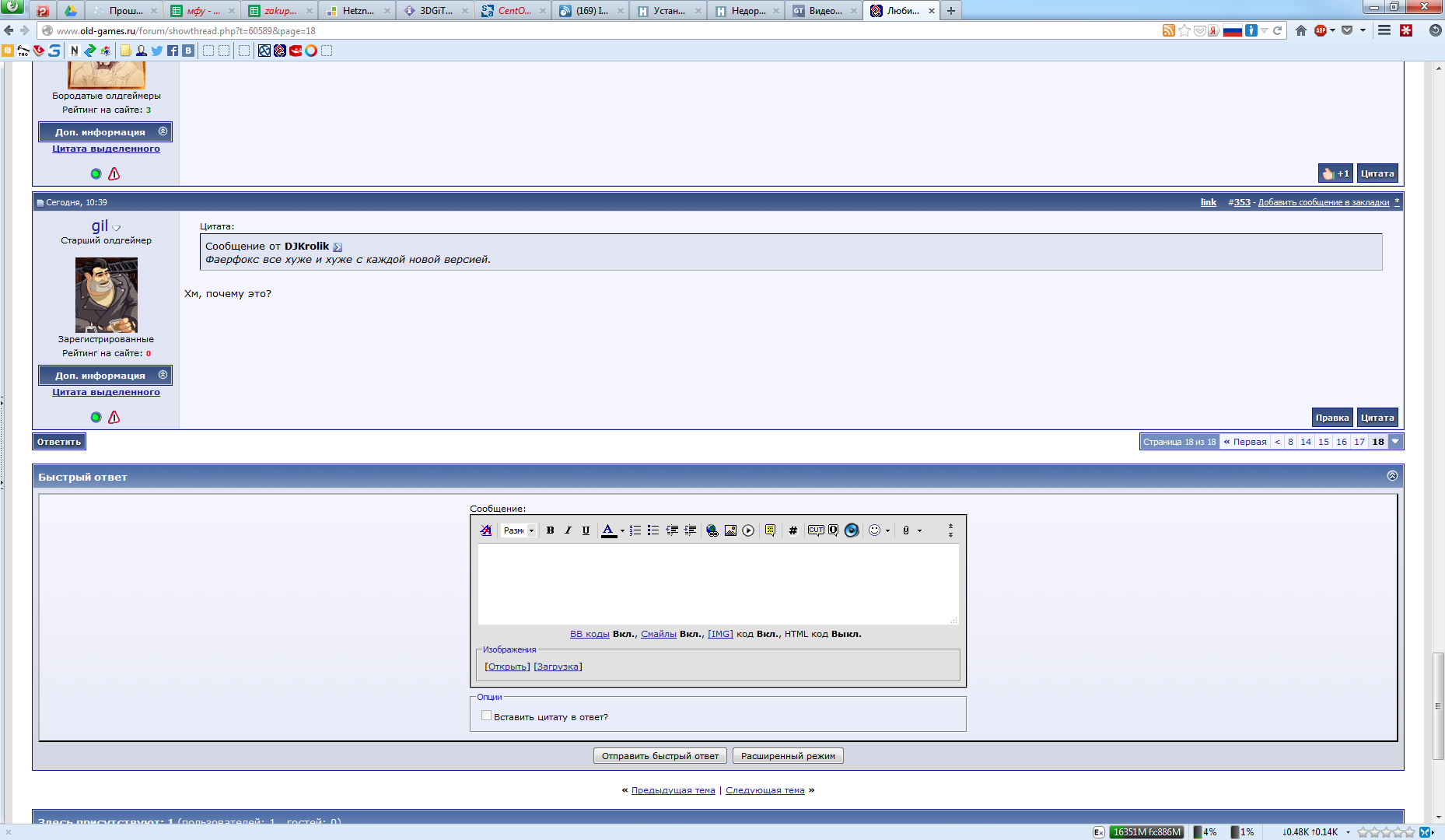Send reply with 'Отправить быстрый ответ' button
Viewport: 1445px width, 840px height.
tap(660, 756)
